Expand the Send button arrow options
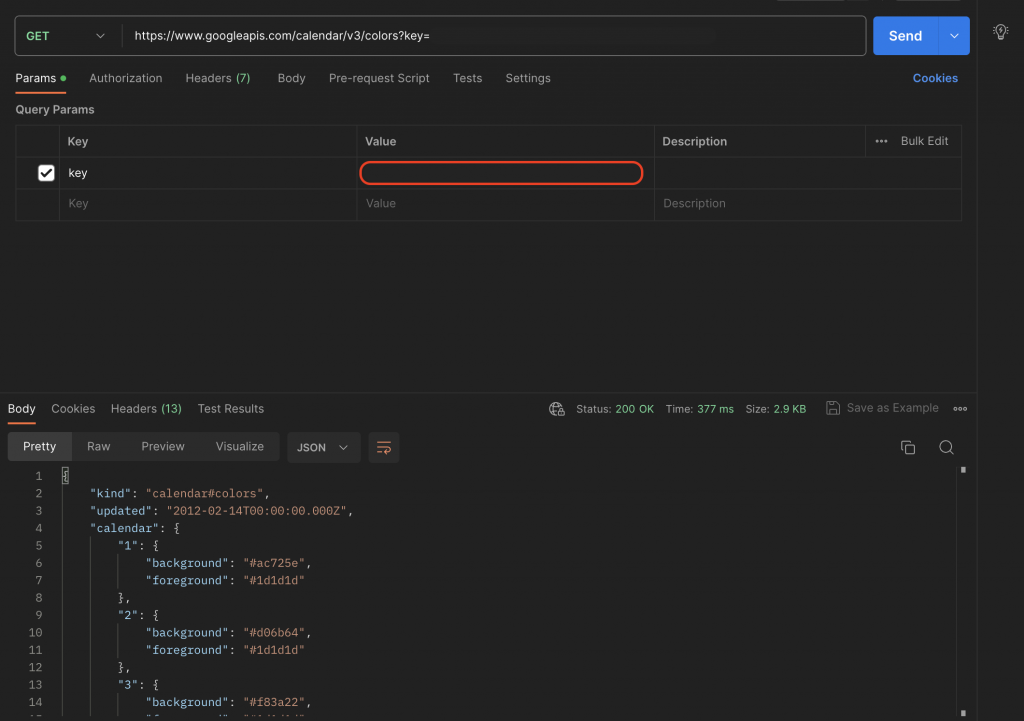The width and height of the screenshot is (1024, 721). [954, 36]
